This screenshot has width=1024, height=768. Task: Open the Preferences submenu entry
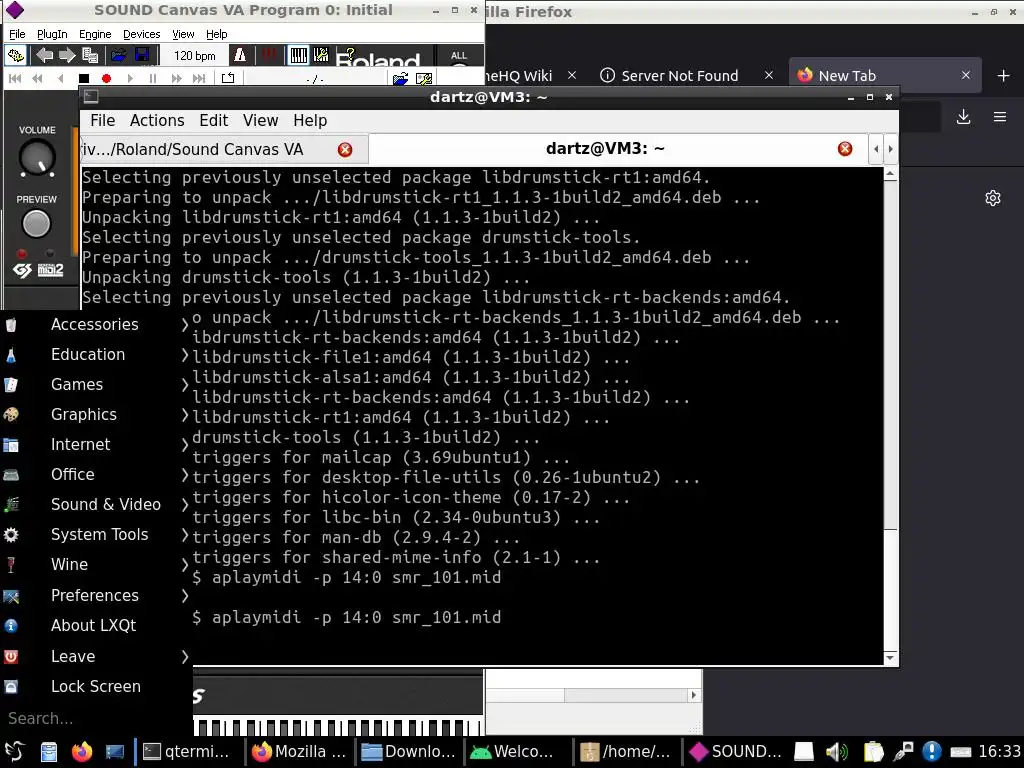(x=96, y=596)
